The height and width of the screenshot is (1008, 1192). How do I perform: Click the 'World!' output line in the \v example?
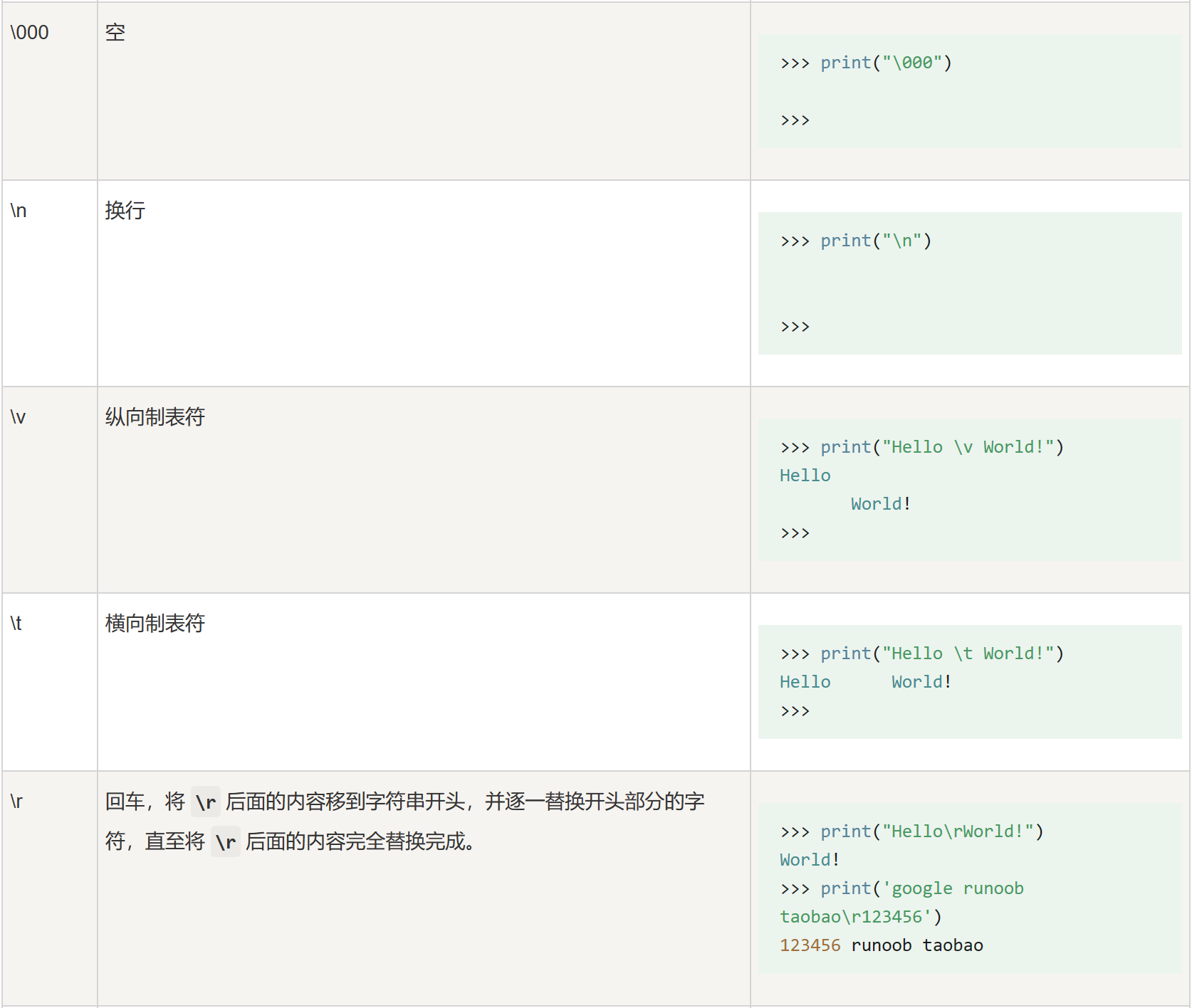(x=881, y=504)
